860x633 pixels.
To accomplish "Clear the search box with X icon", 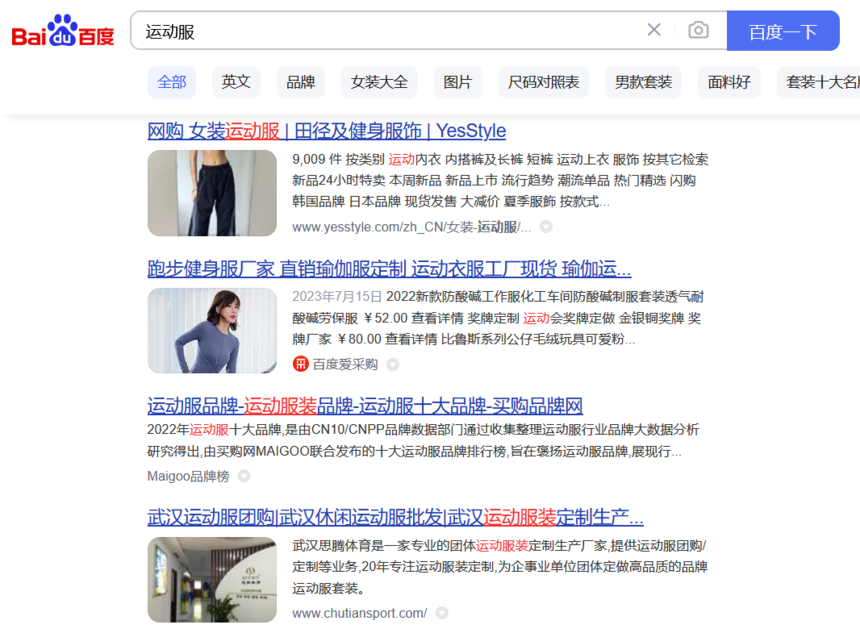I will pos(654,30).
